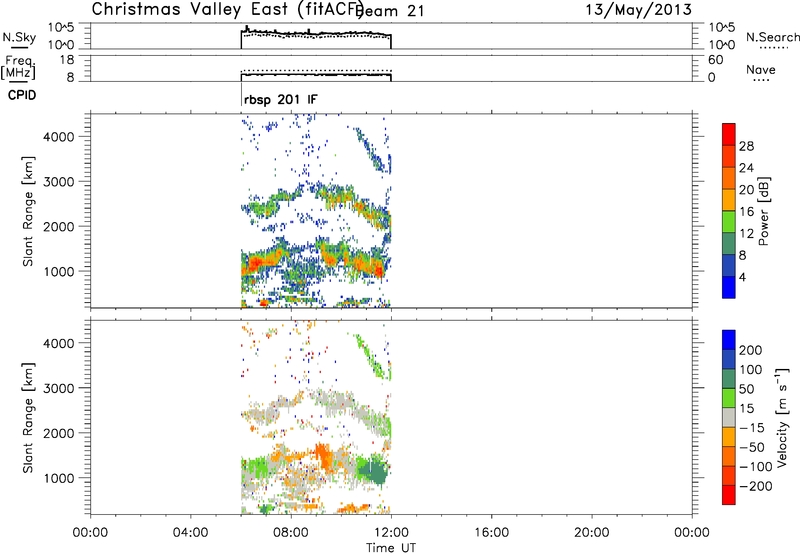Click 'Slant Range [km]' label of the velocity panel

pyautogui.click(x=28, y=418)
